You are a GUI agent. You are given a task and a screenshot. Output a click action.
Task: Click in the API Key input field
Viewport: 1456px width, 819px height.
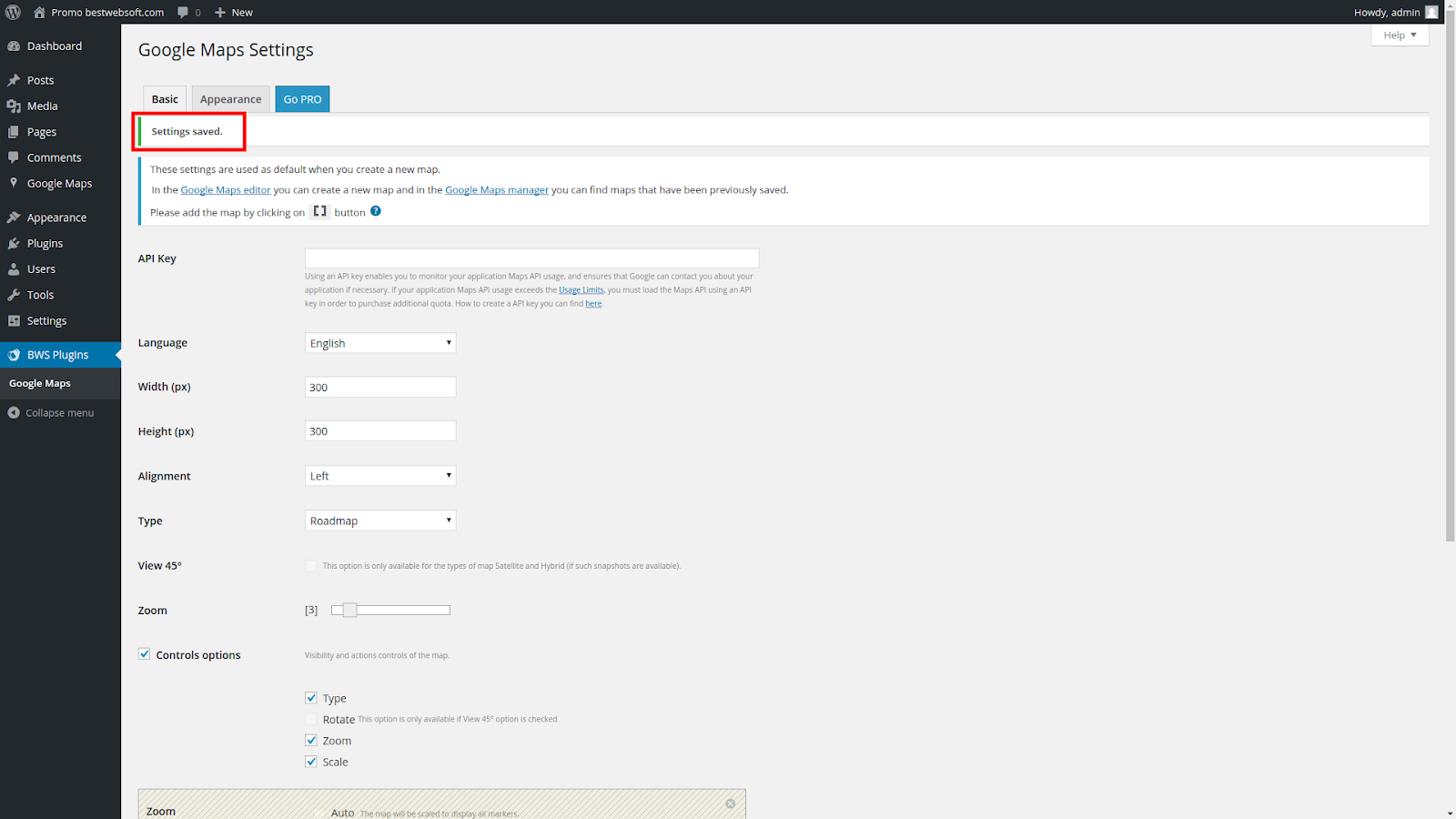pyautogui.click(x=531, y=258)
